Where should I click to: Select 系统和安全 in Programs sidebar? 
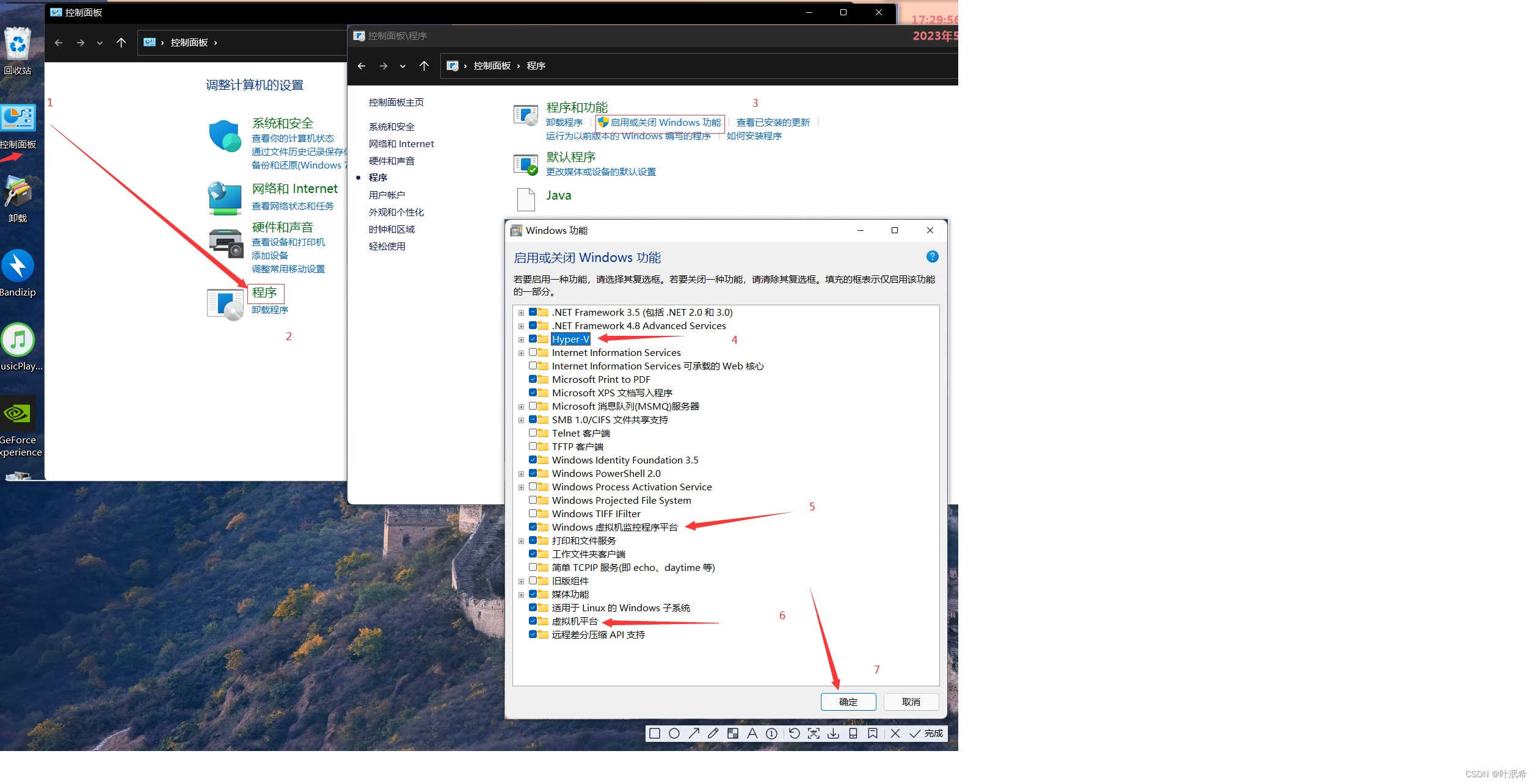click(391, 127)
